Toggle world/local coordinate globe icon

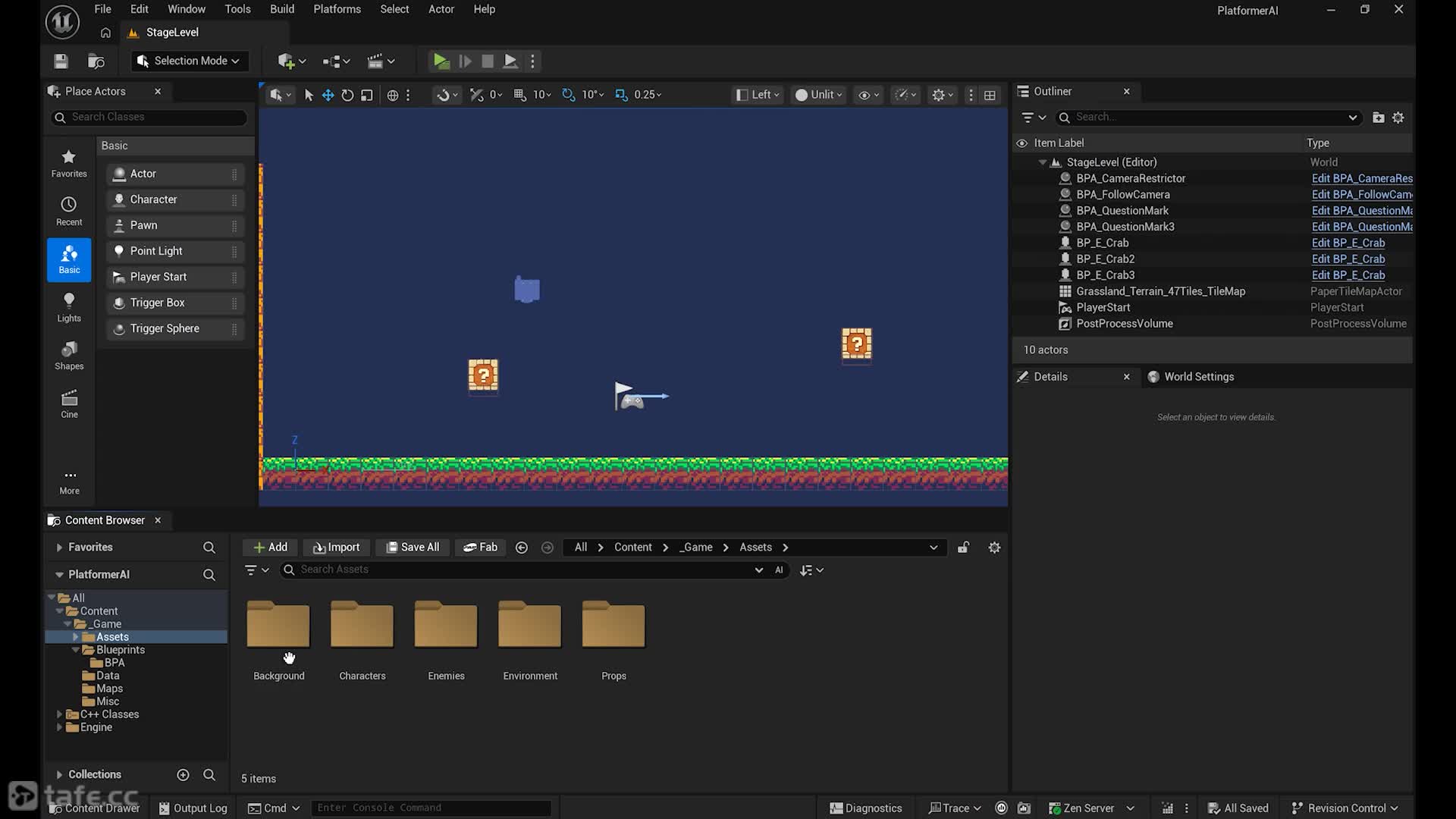click(x=393, y=95)
